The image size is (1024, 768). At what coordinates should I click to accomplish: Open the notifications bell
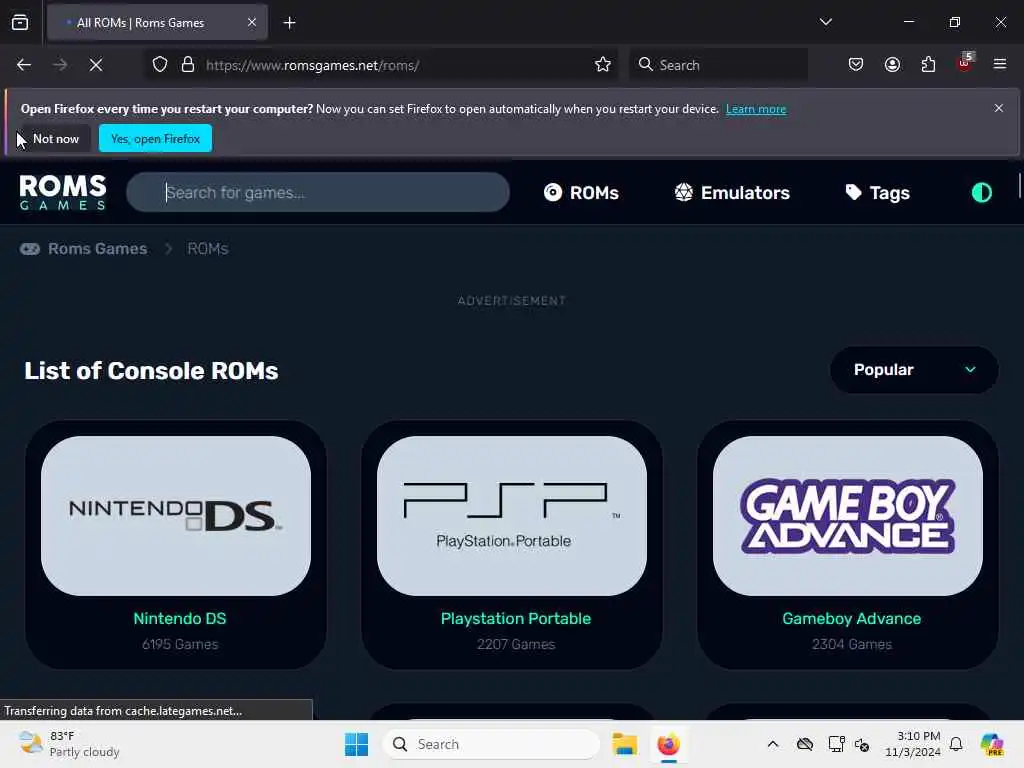pyautogui.click(x=956, y=744)
